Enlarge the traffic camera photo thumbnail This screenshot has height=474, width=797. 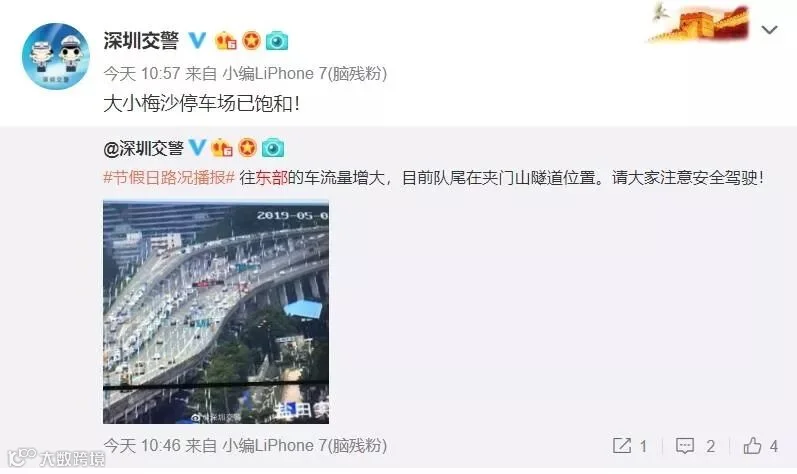coord(216,312)
